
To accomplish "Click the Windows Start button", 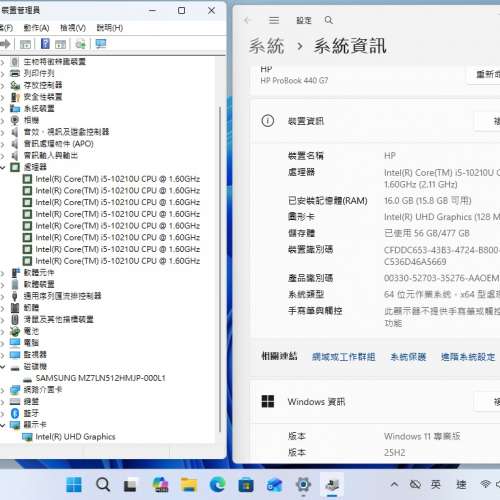I will pyautogui.click(x=74, y=484).
